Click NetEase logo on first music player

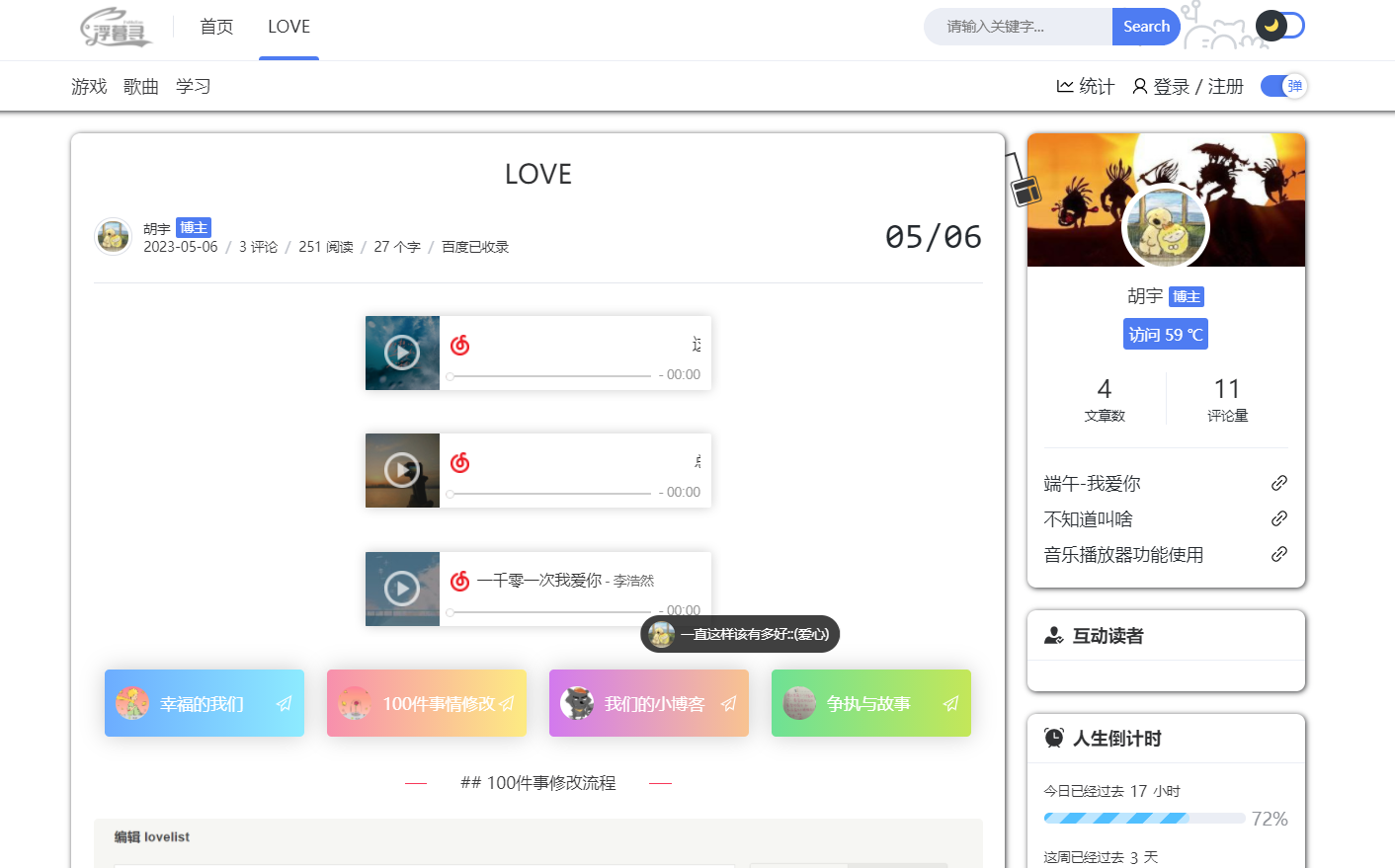(x=460, y=345)
